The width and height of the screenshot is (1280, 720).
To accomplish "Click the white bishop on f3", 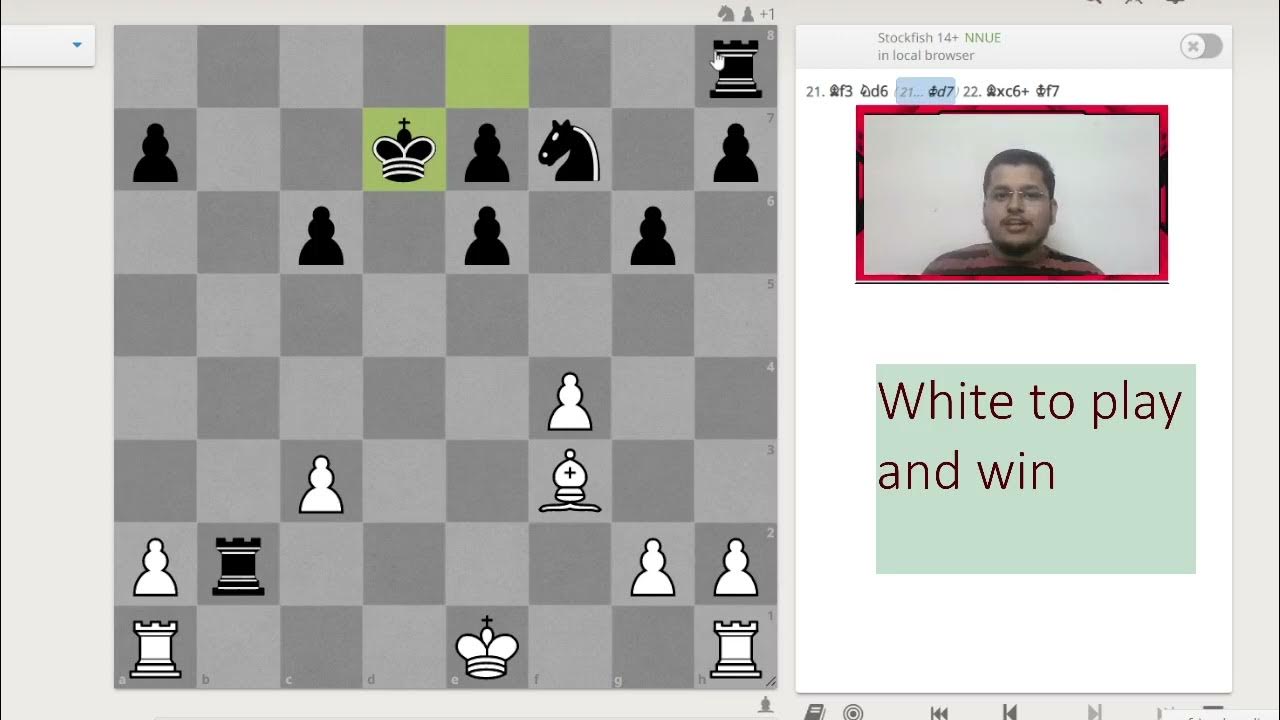I will 570,482.
